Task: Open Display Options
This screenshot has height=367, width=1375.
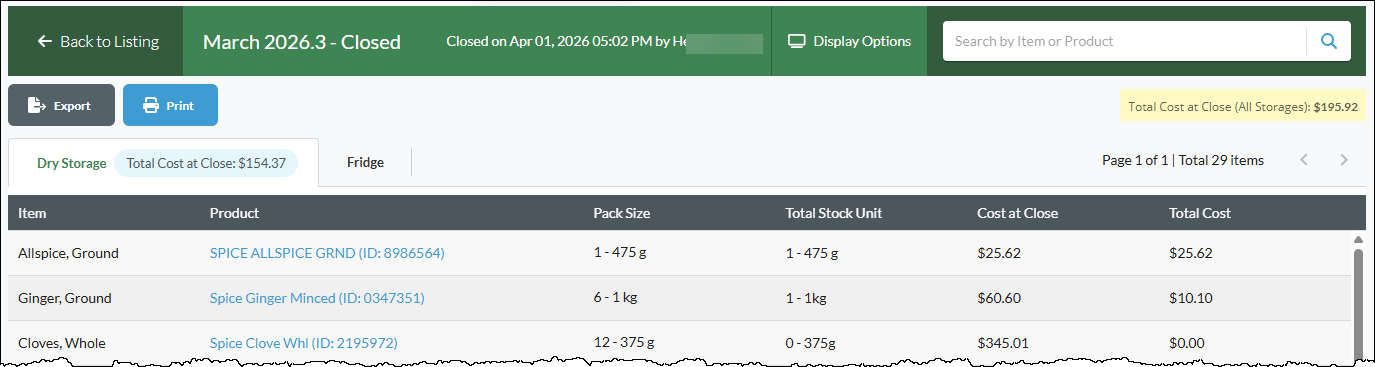Action: pyautogui.click(x=849, y=41)
